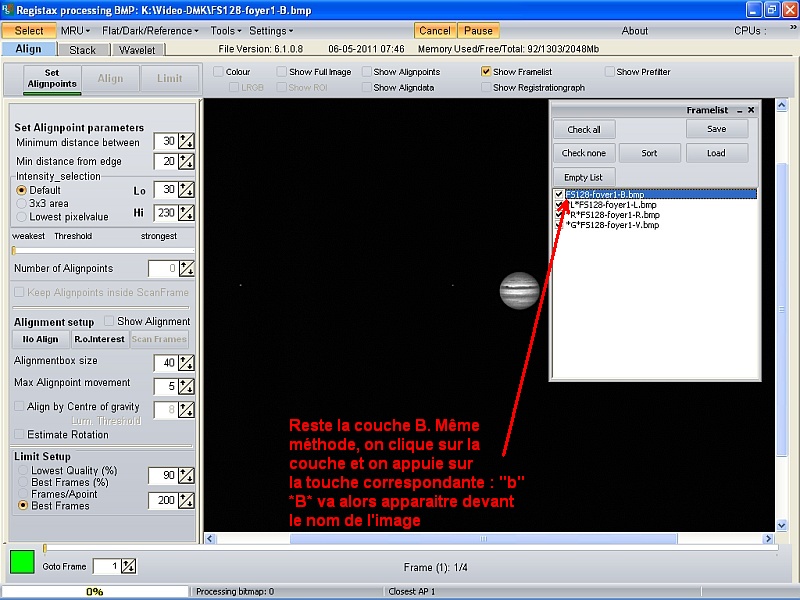Click the Set Alignpoints toolbar button
Image resolution: width=800 pixels, height=600 pixels.
coord(51,79)
